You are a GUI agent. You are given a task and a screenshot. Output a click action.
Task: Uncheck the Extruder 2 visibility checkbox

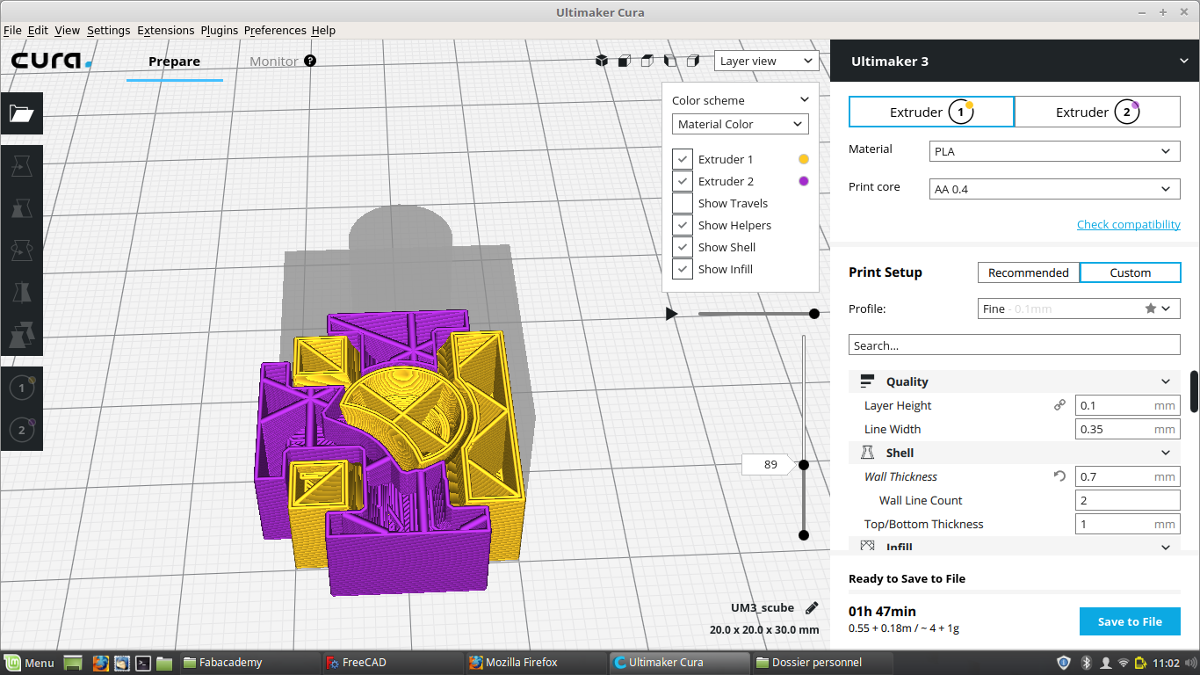tap(682, 181)
